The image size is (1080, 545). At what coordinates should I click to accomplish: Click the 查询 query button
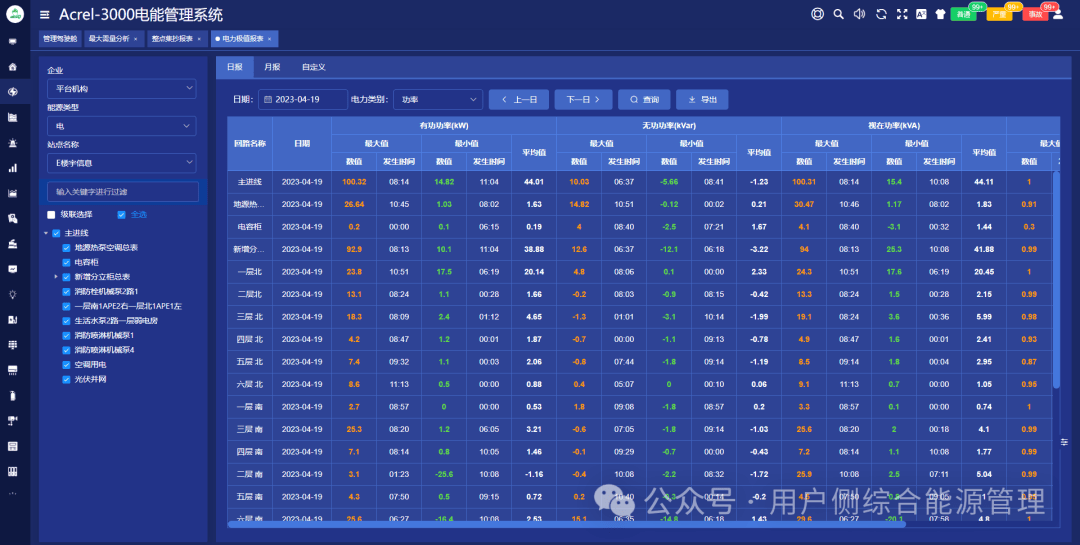coord(644,99)
